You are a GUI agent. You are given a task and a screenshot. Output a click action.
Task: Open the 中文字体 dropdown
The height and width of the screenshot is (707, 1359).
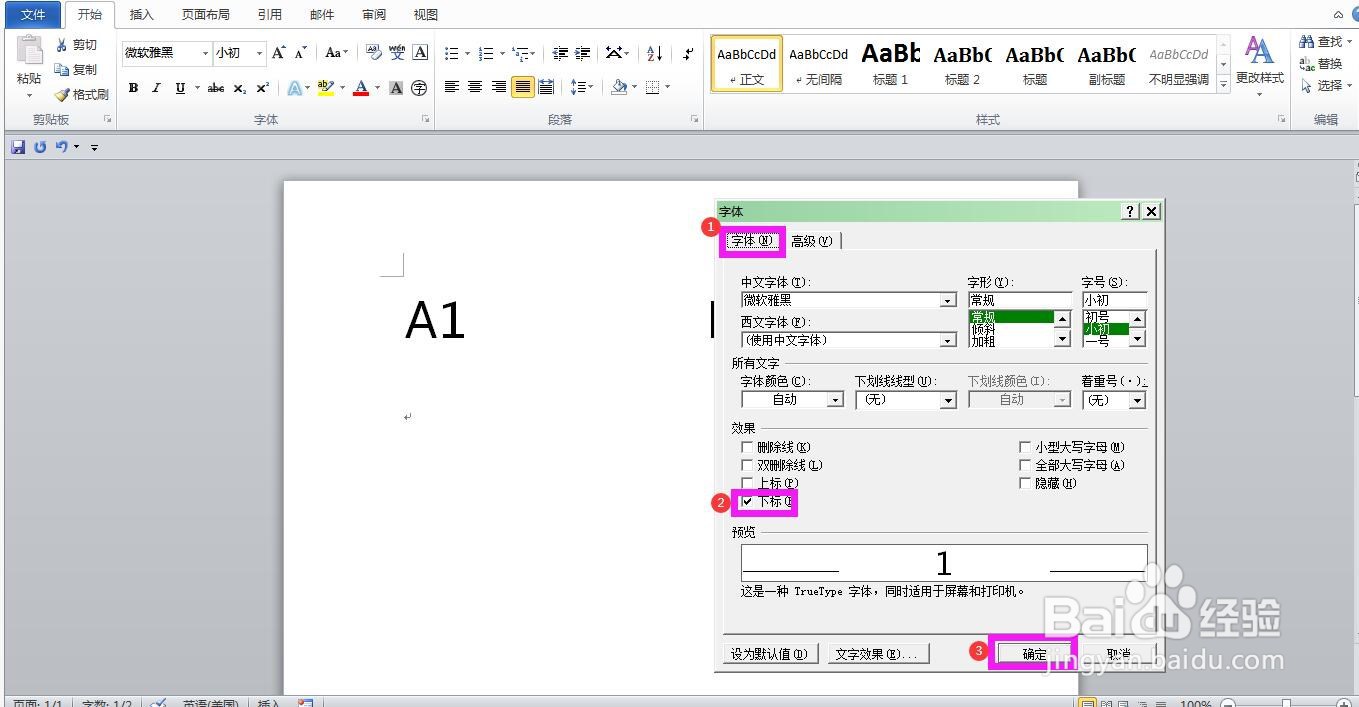947,300
